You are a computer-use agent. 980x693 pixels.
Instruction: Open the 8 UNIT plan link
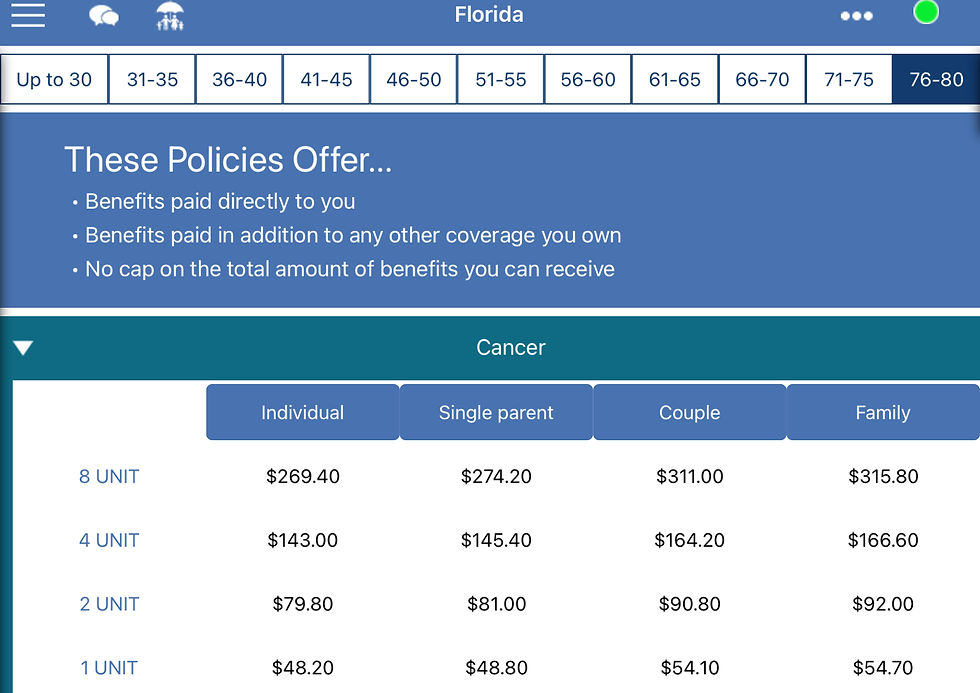point(109,477)
